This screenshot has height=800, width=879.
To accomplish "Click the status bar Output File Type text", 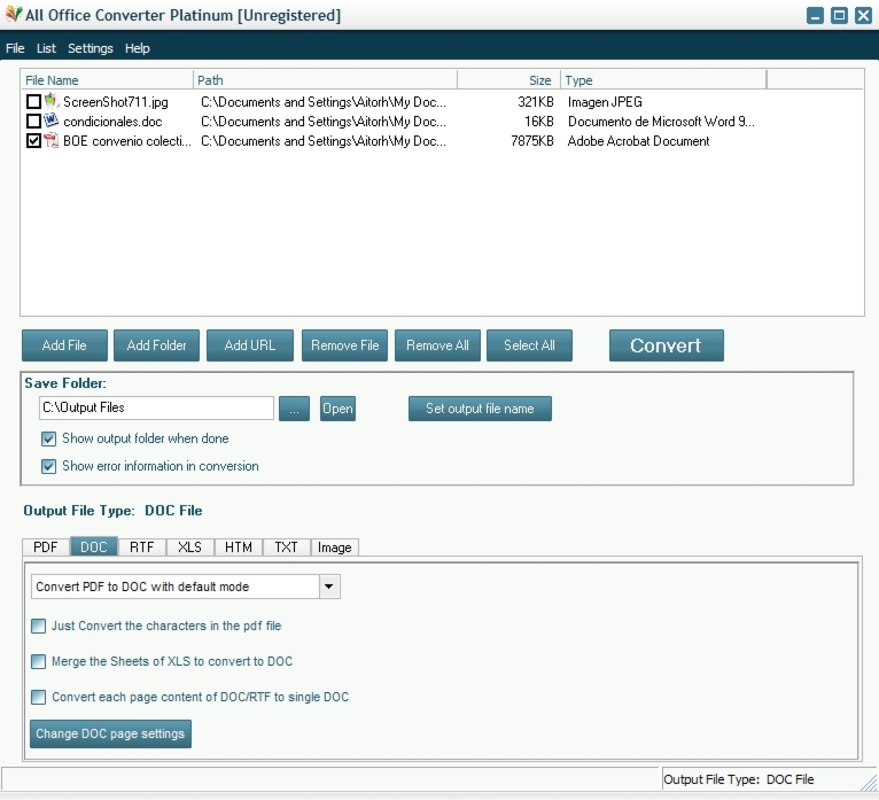I will (739, 779).
